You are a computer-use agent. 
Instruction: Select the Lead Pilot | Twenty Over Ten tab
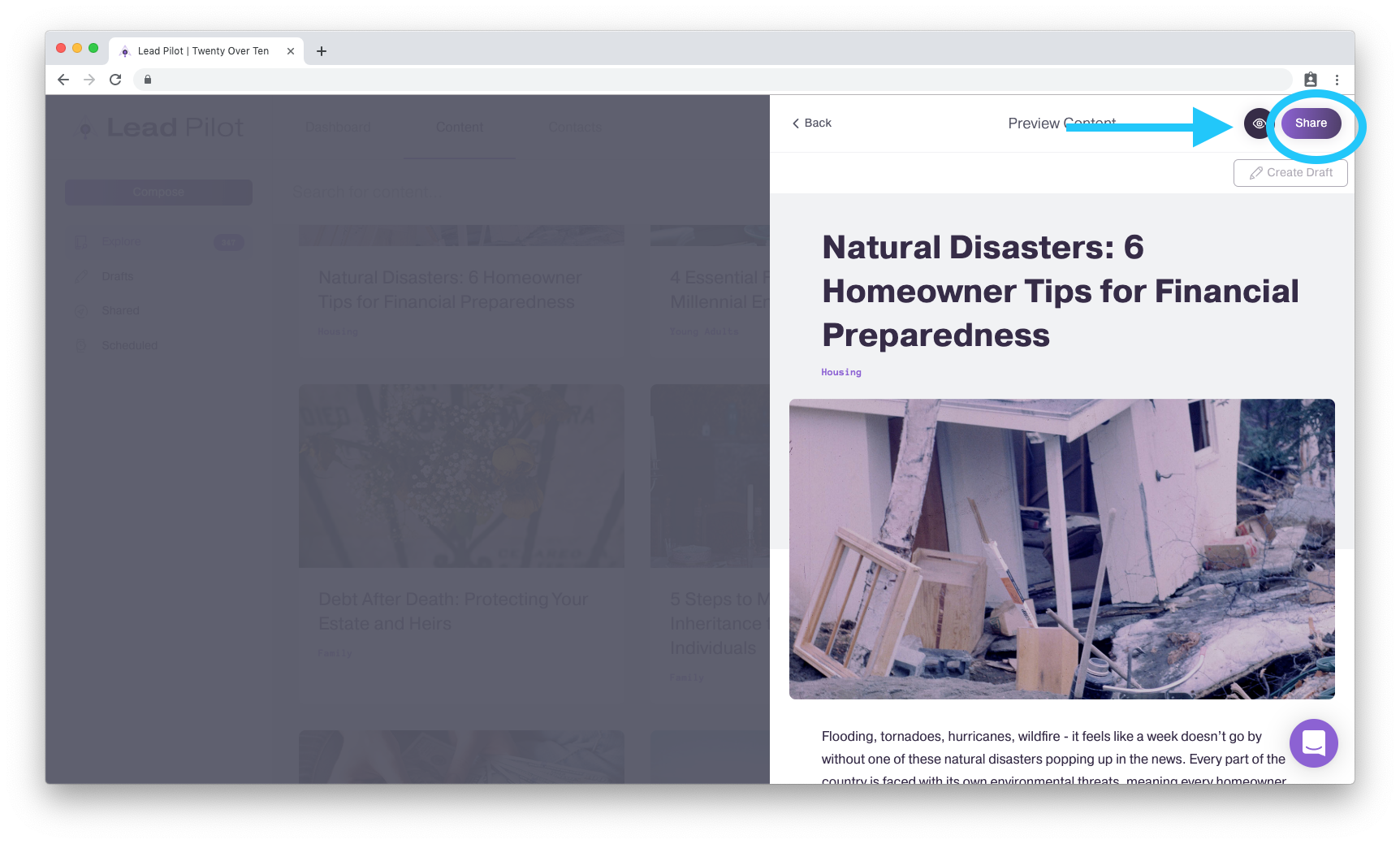pos(206,51)
